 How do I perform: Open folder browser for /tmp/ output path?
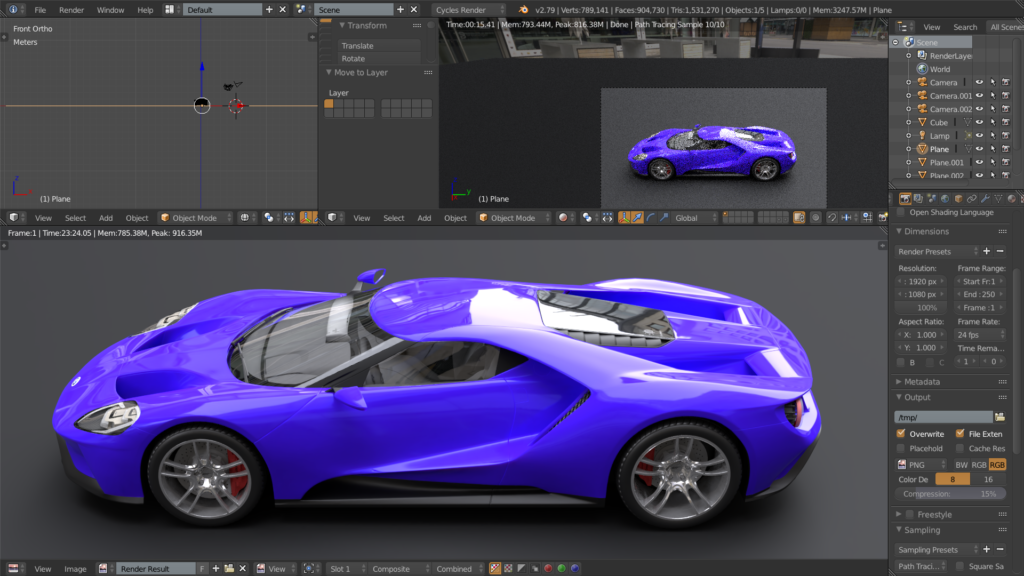(999, 417)
